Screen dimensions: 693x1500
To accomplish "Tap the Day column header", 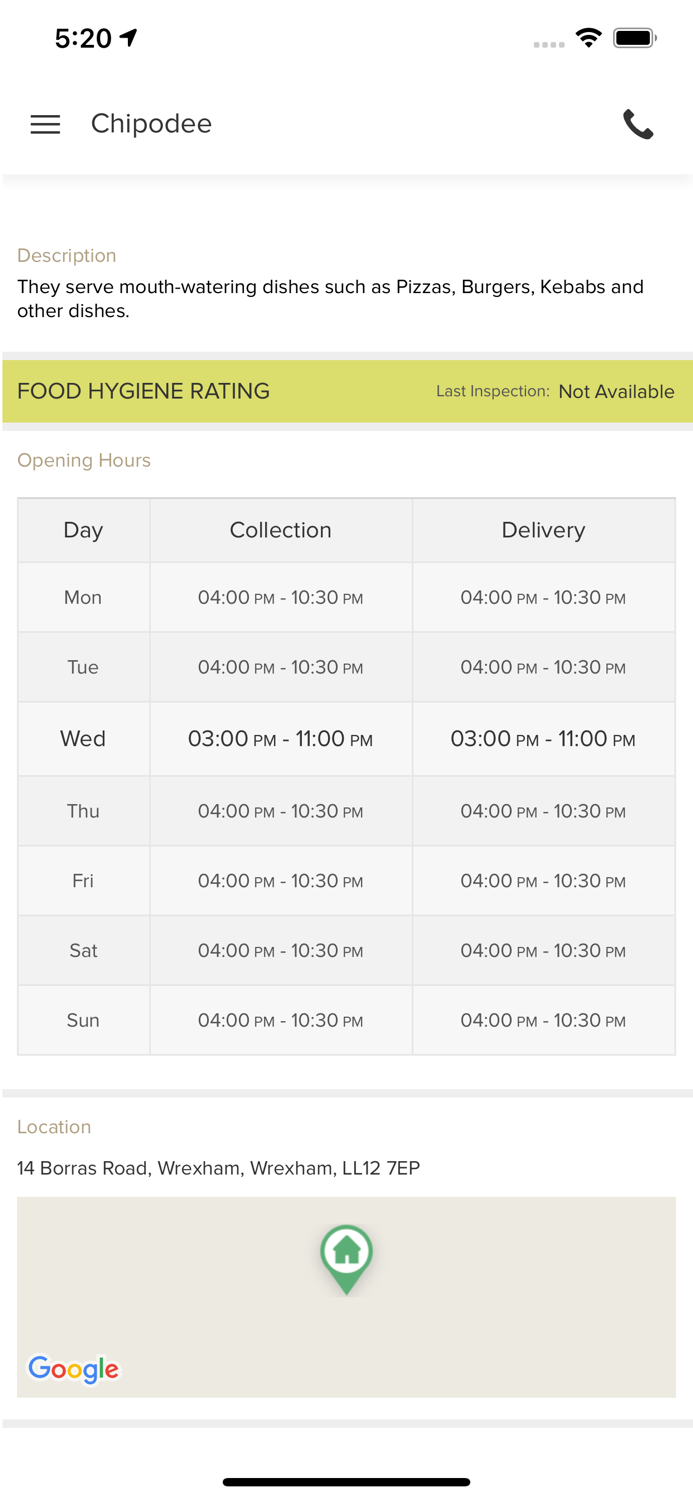I will click(83, 530).
